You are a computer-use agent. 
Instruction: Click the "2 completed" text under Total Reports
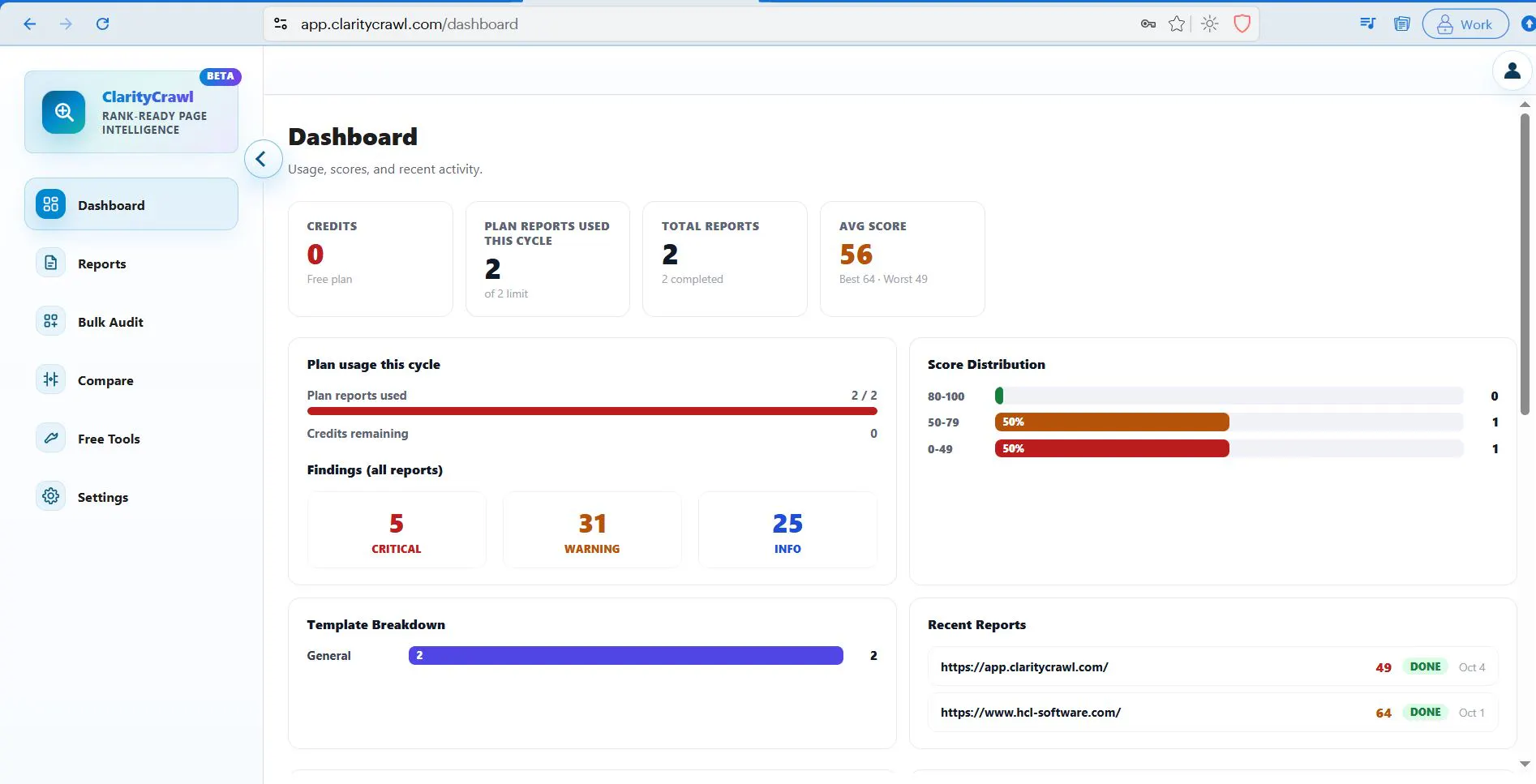click(x=692, y=279)
